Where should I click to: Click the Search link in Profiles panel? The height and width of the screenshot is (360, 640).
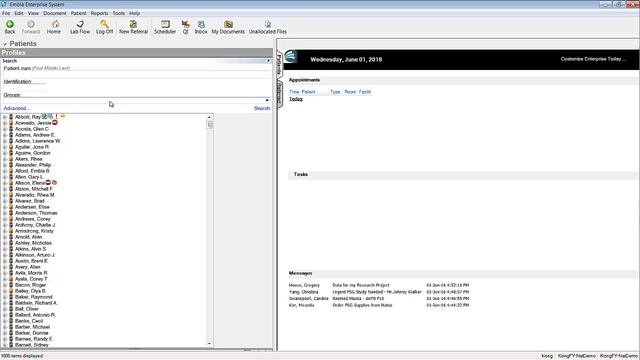click(262, 108)
